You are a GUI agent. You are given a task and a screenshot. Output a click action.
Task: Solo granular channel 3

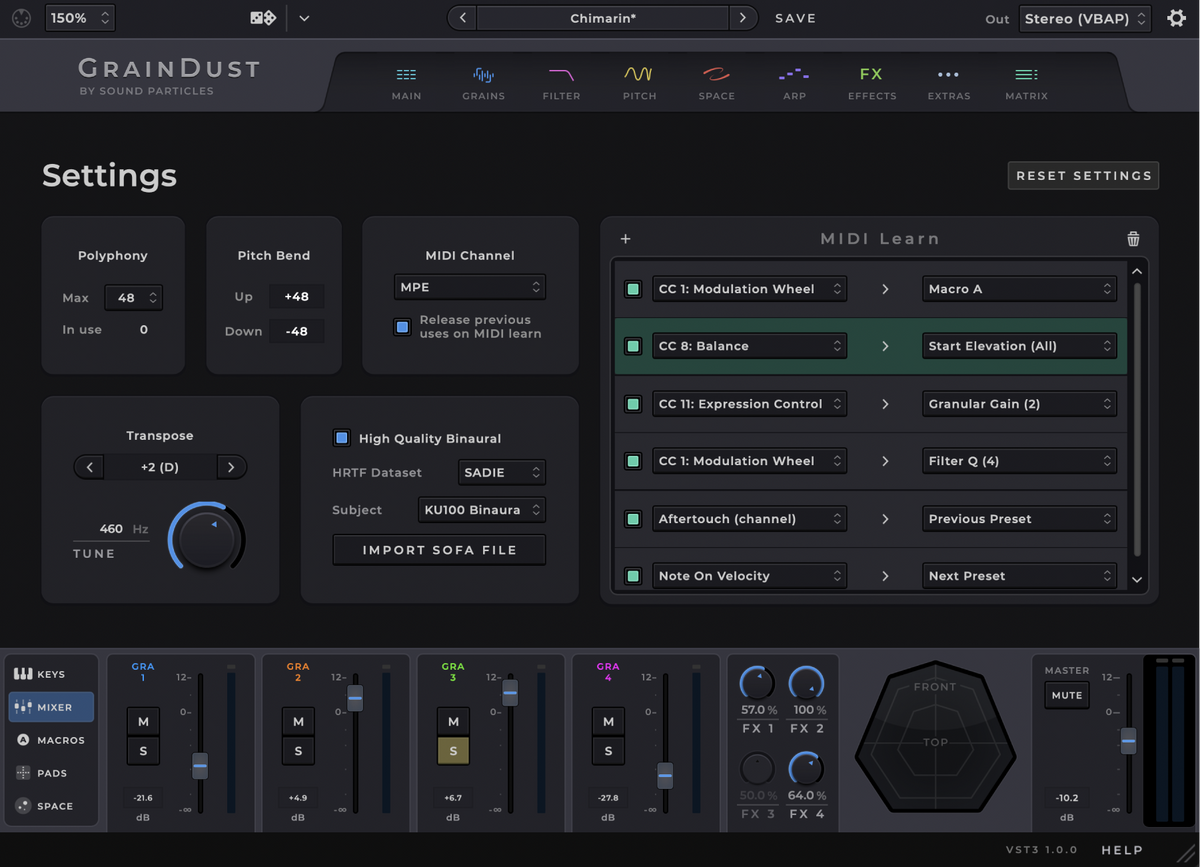click(453, 749)
